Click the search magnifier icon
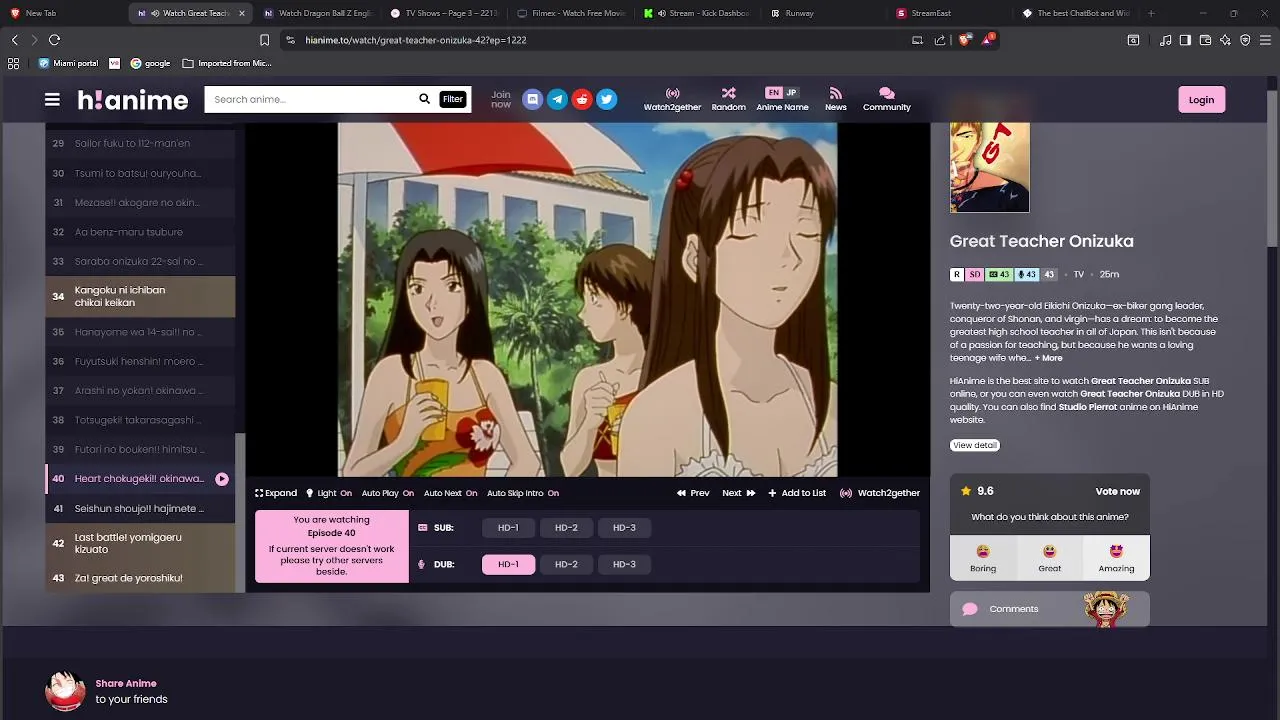 tap(424, 99)
